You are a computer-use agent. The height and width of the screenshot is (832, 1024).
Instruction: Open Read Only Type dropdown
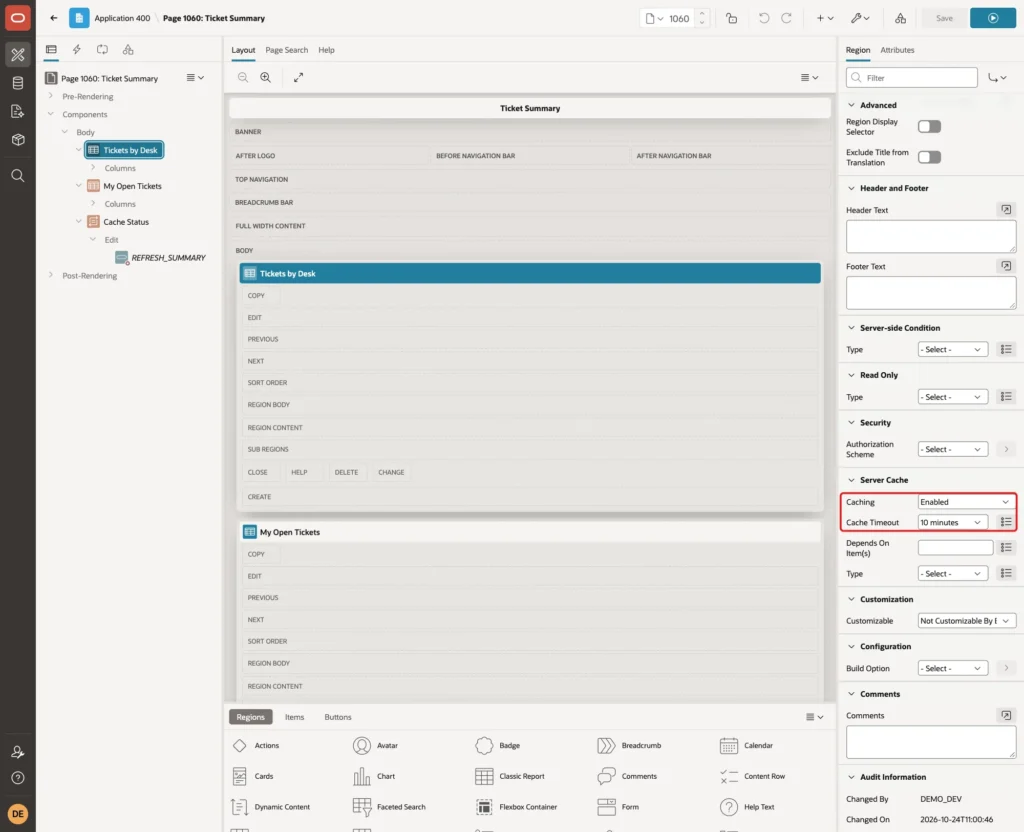click(x=952, y=397)
